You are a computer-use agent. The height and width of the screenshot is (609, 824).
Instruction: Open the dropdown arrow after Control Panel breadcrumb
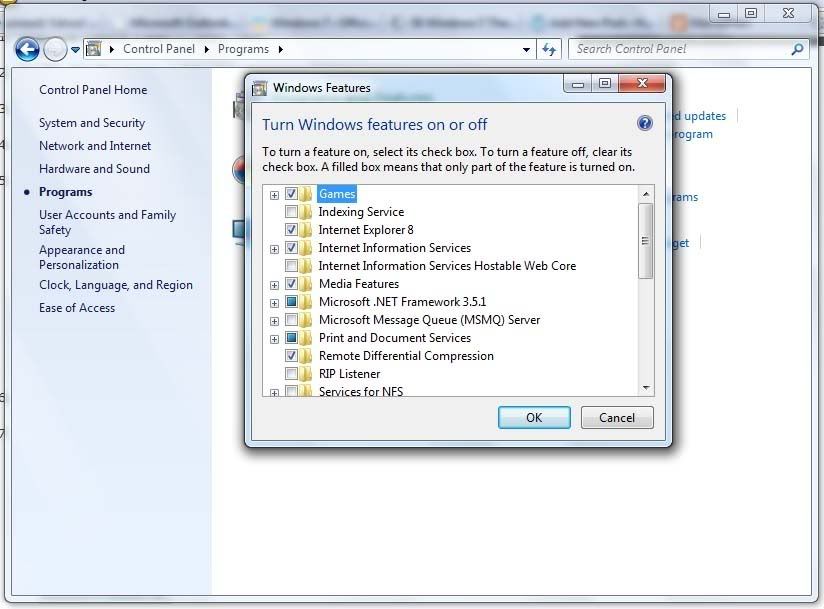click(207, 49)
